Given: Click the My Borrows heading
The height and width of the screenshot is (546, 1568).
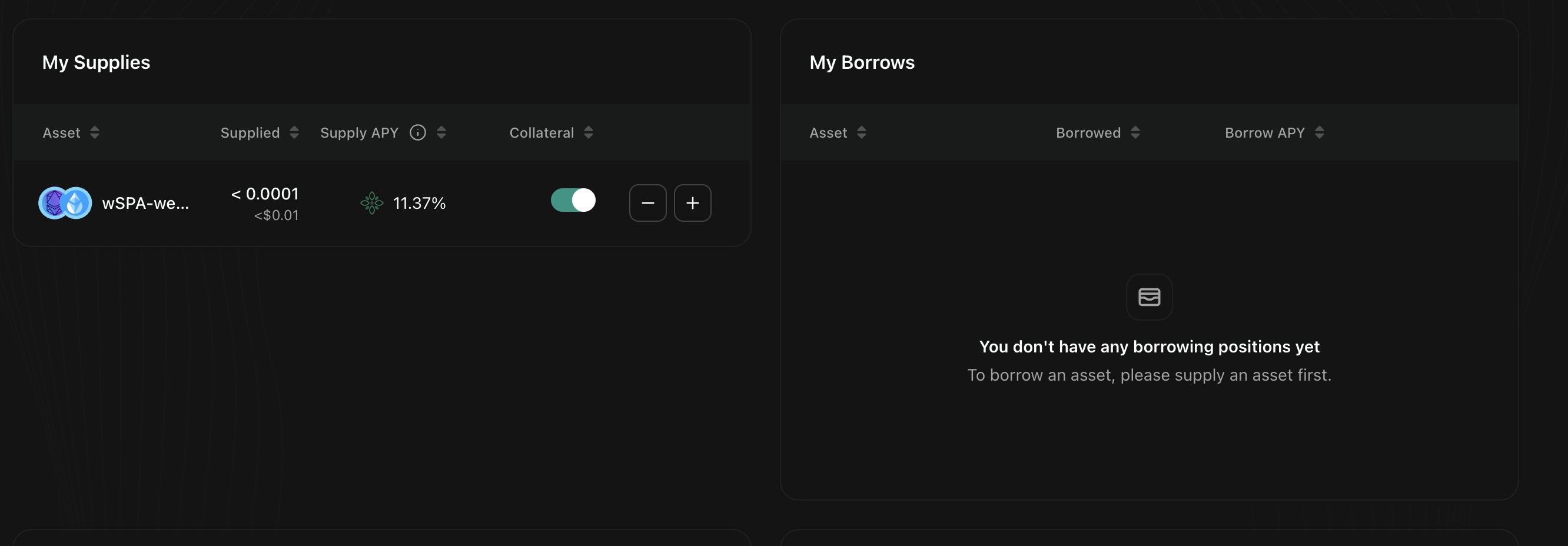Looking at the screenshot, I should point(861,63).
